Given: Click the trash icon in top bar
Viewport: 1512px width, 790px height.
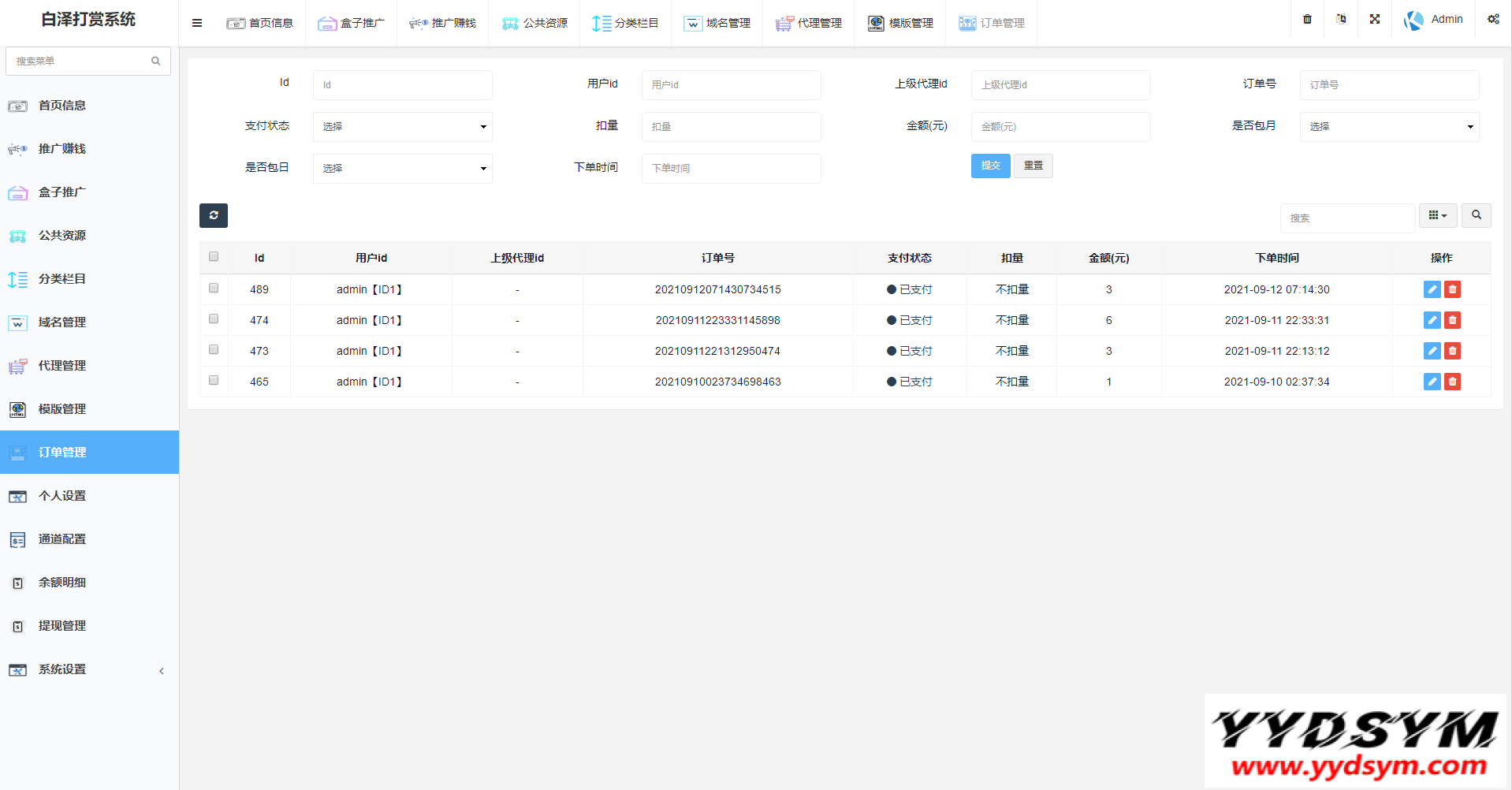Looking at the screenshot, I should tap(1307, 19).
